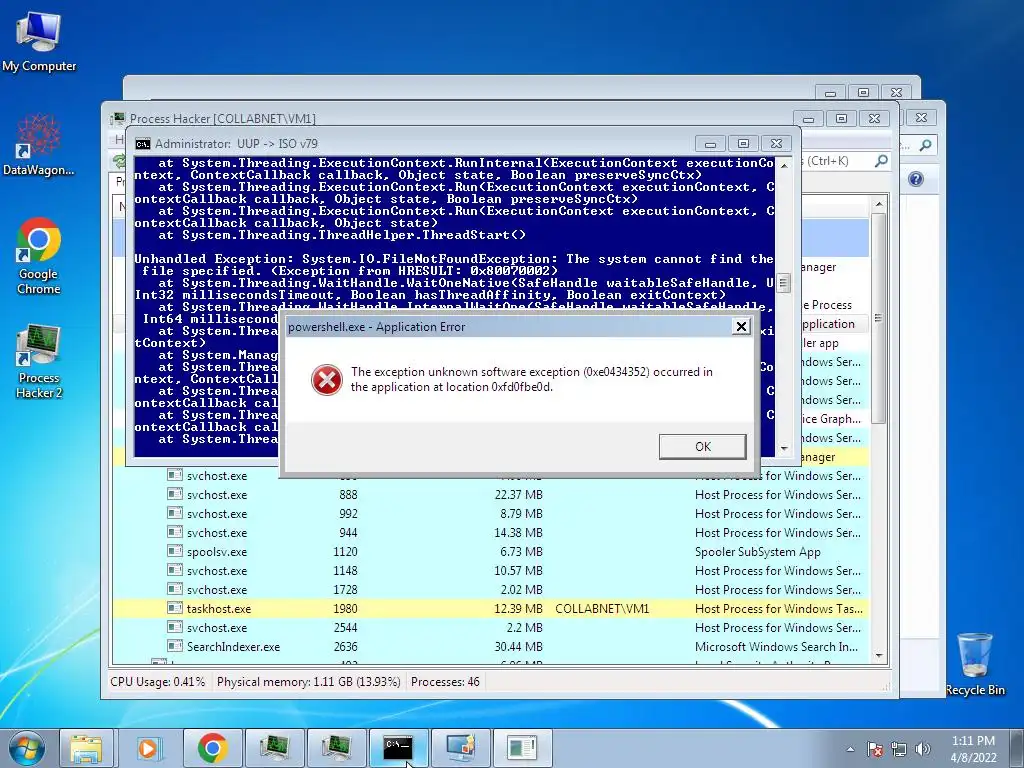Open the My Computer desktop icon
The width and height of the screenshot is (1024, 768).
pyautogui.click(x=39, y=42)
